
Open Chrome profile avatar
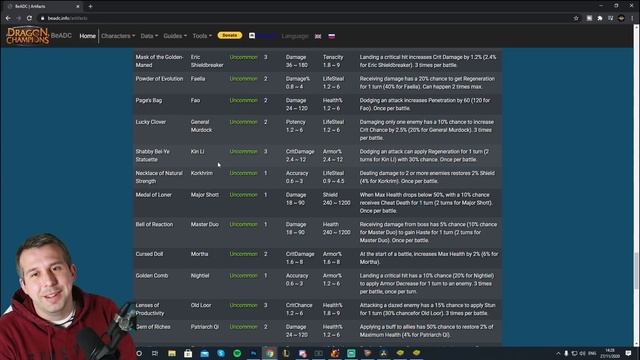point(621,18)
